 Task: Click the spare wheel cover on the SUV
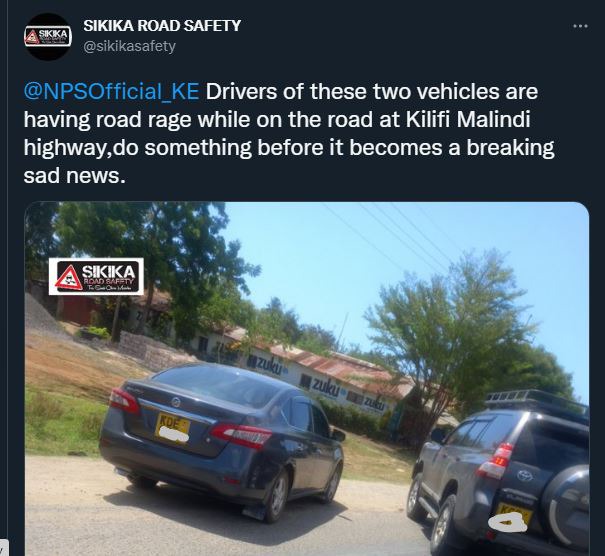click(567, 507)
